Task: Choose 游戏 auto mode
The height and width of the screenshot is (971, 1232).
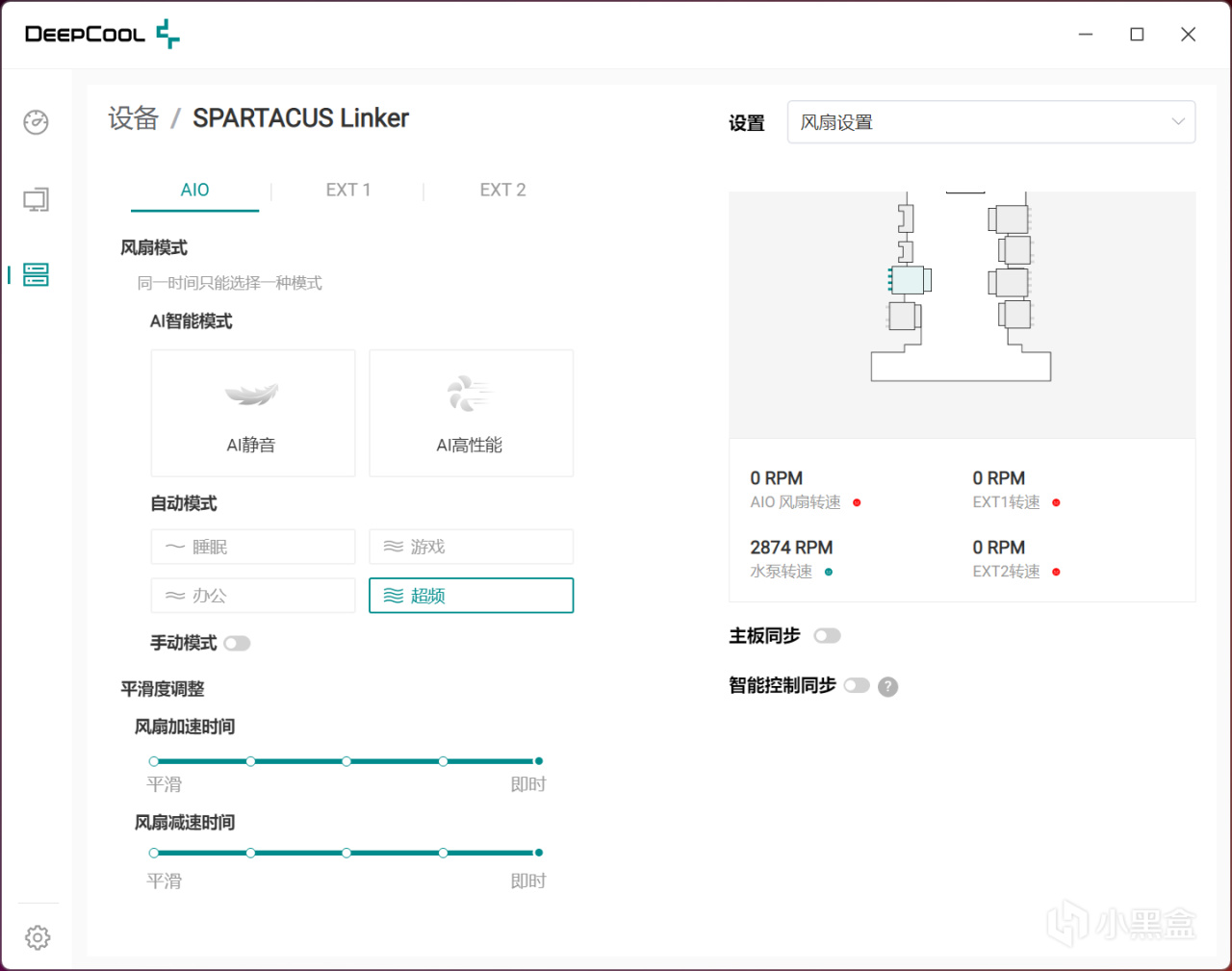Action: tap(472, 547)
